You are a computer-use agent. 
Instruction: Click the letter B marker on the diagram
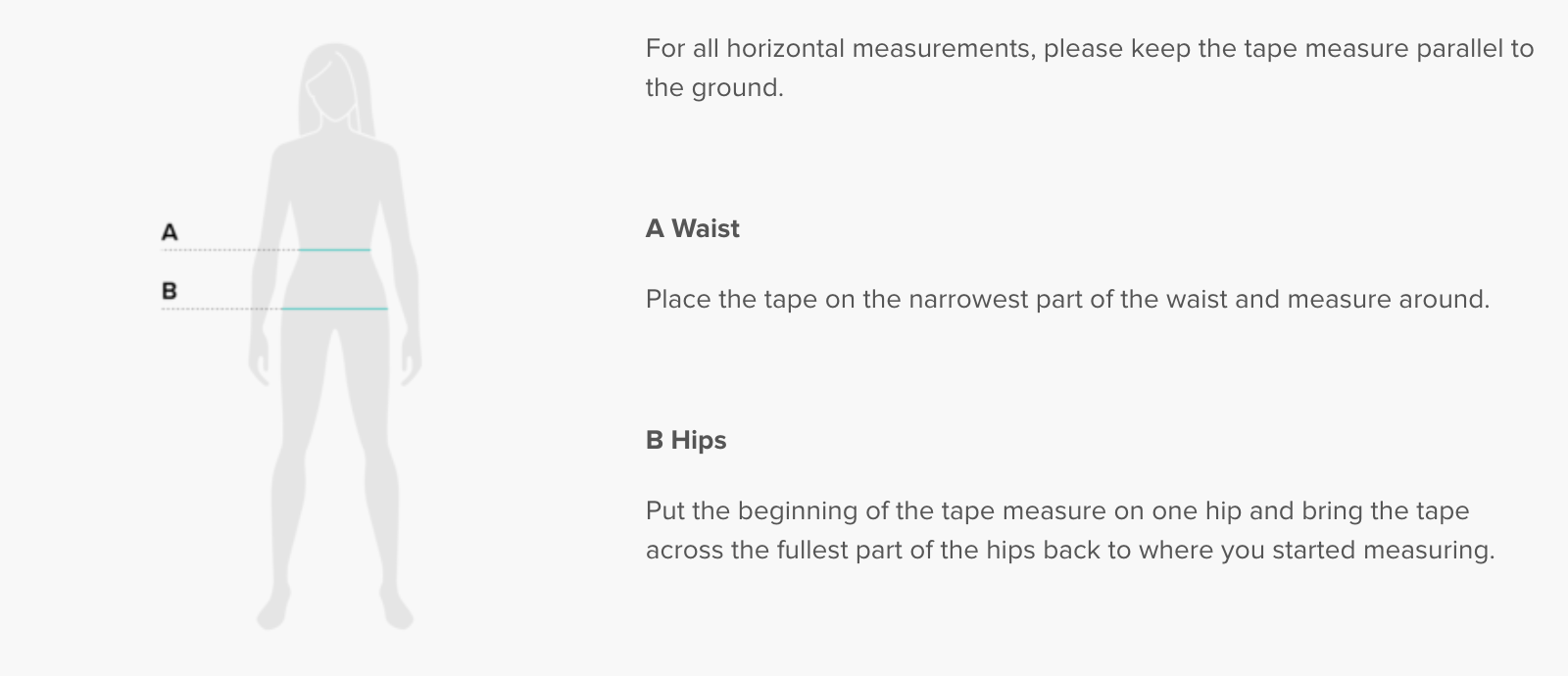[x=170, y=291]
